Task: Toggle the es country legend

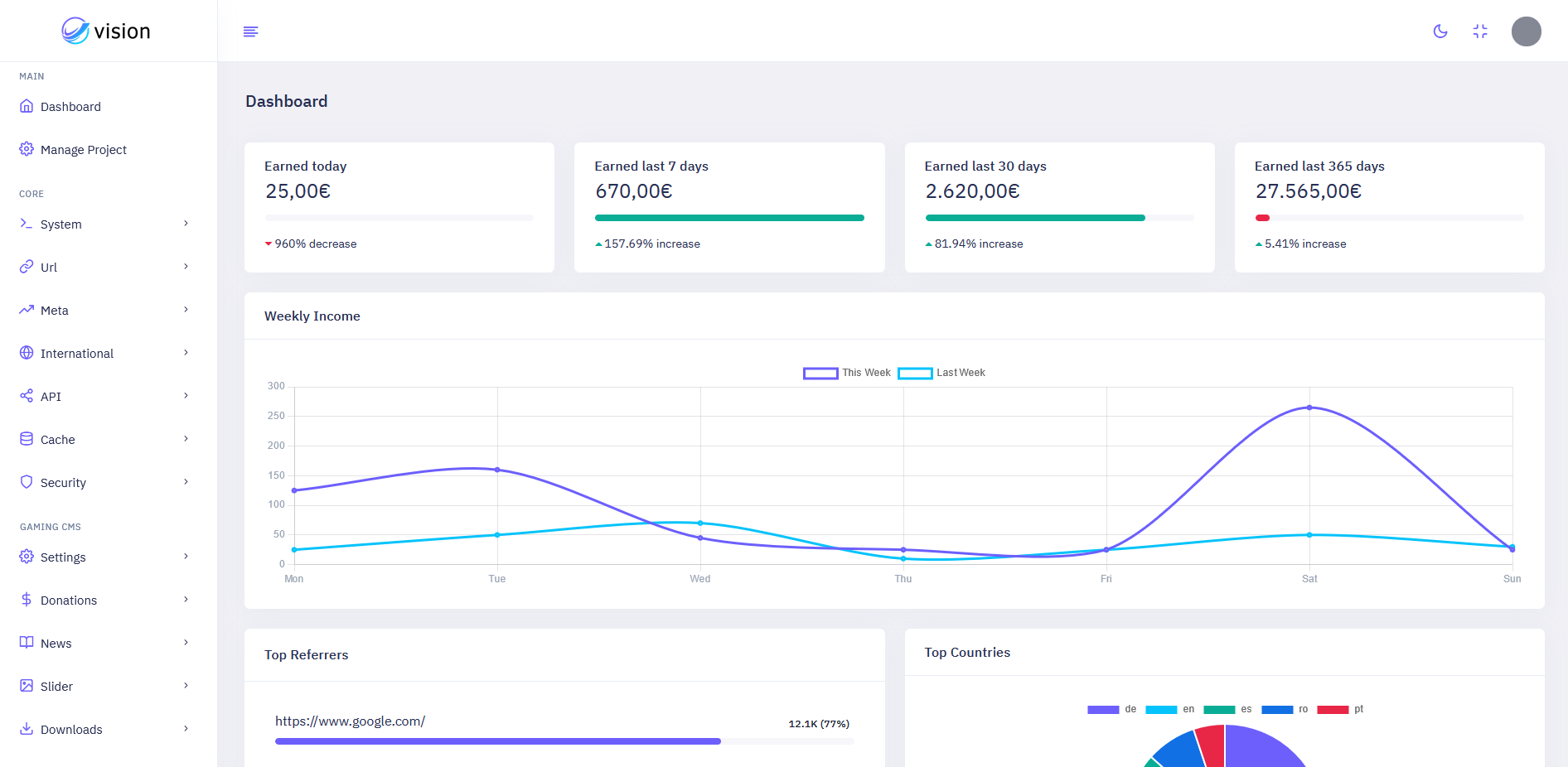Action: click(x=1227, y=709)
